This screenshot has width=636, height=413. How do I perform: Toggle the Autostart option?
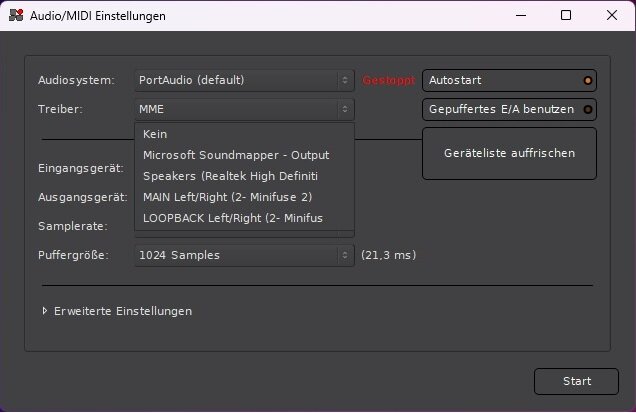(x=509, y=80)
